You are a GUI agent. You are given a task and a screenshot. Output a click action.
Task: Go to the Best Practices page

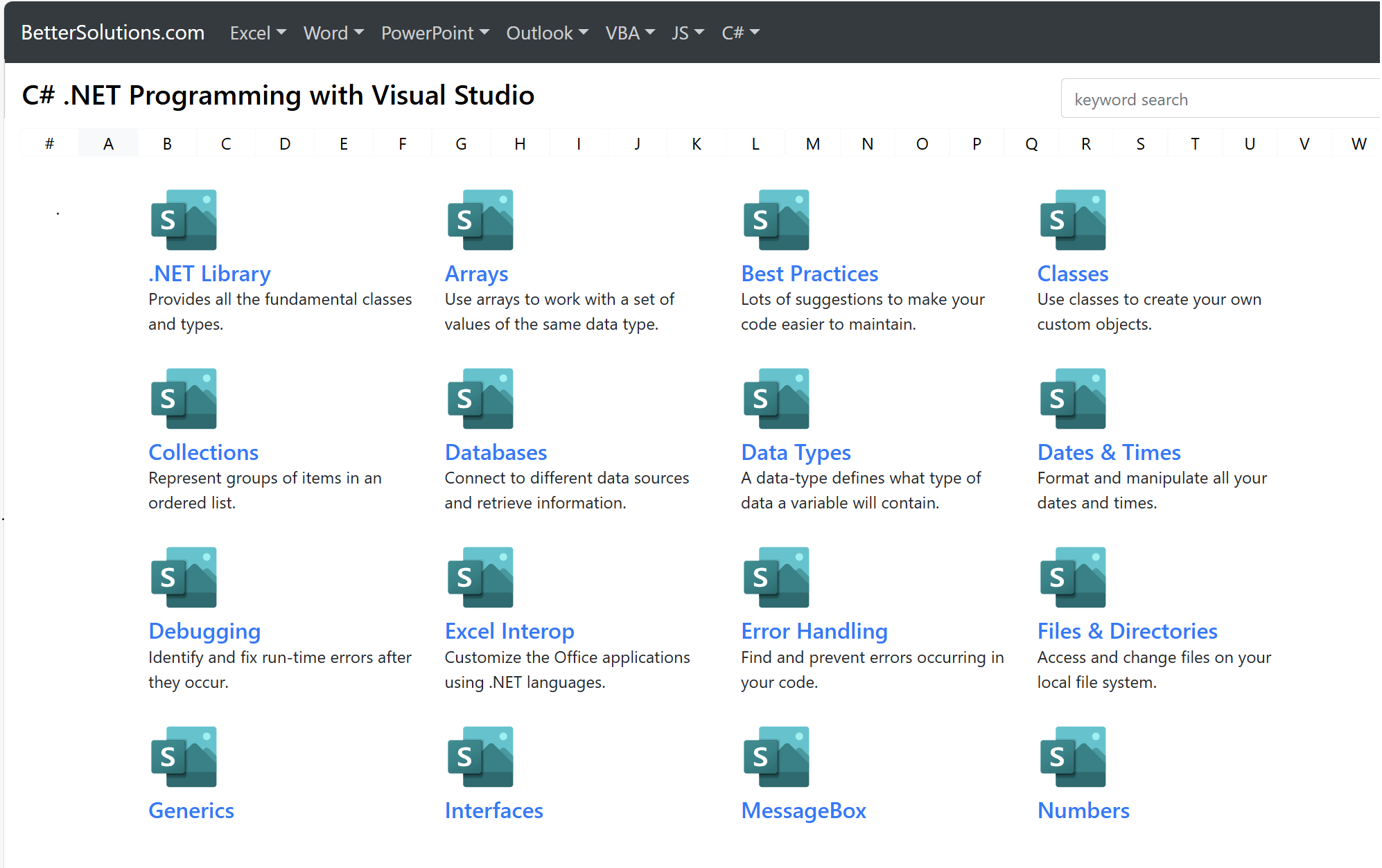pos(810,274)
